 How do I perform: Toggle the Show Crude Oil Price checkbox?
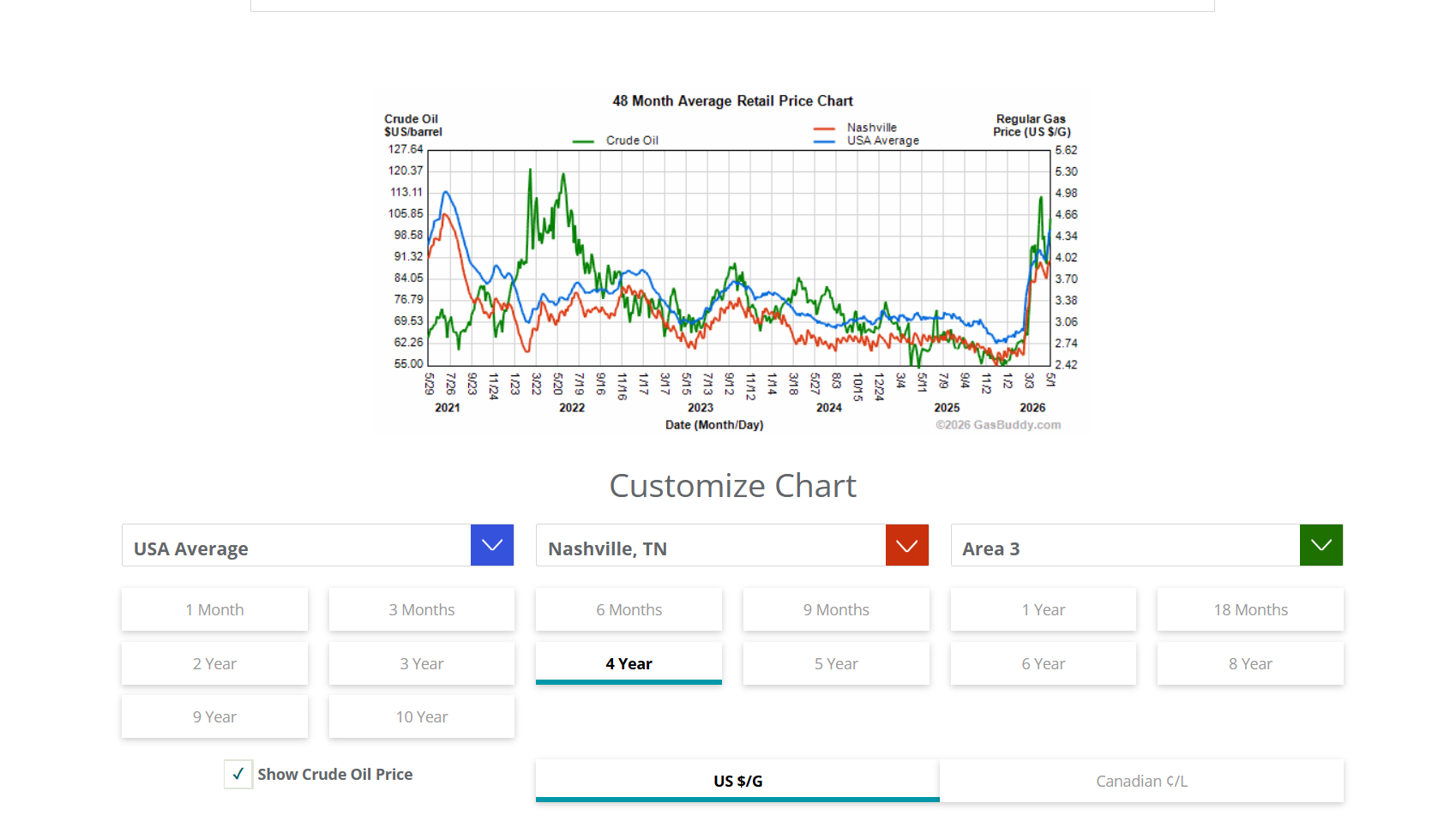point(238,774)
